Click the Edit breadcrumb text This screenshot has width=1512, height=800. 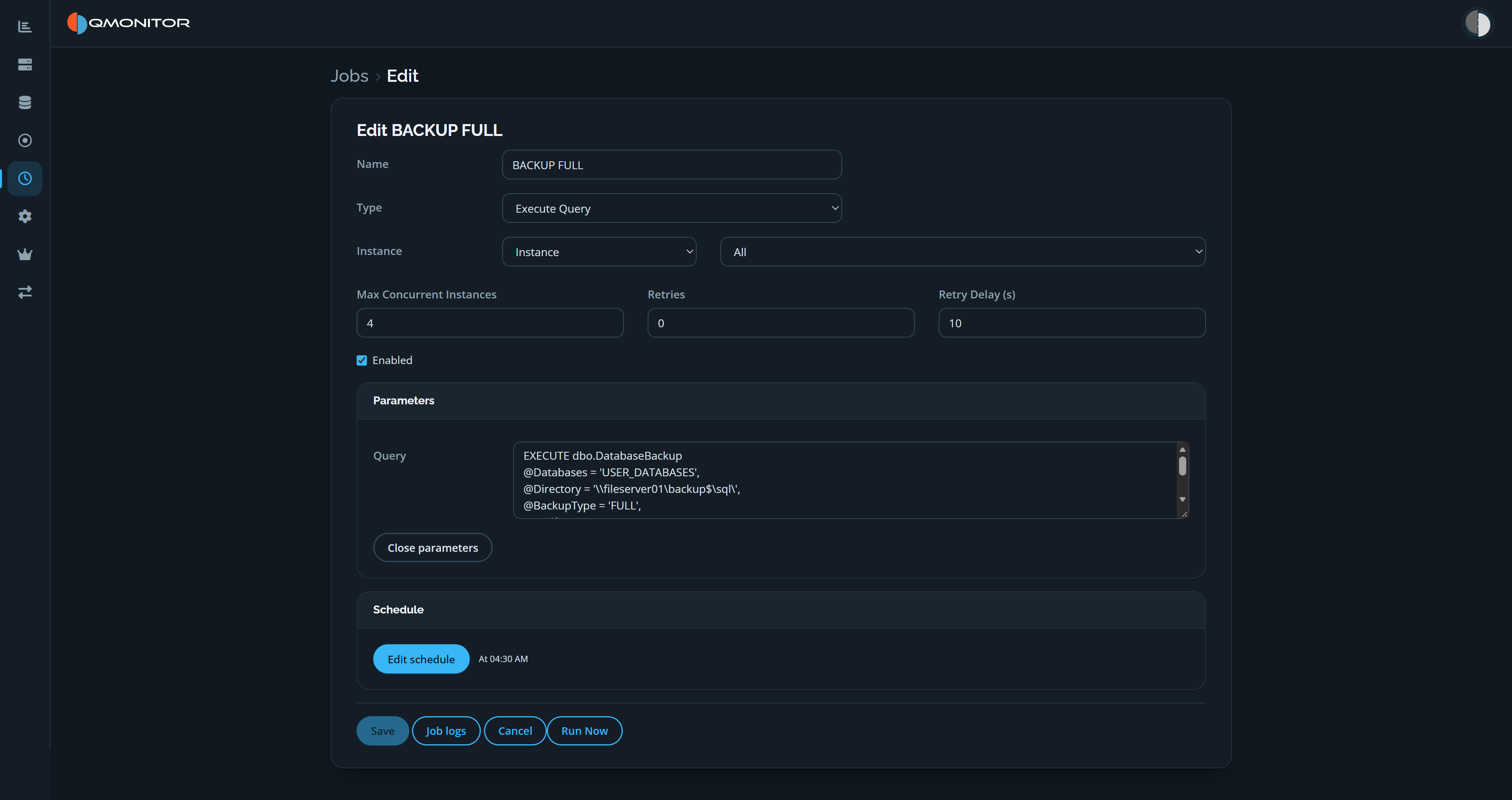(x=402, y=76)
